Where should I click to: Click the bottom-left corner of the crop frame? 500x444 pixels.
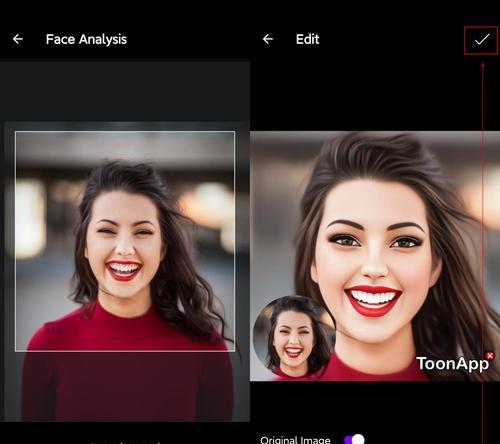[x=15, y=351]
